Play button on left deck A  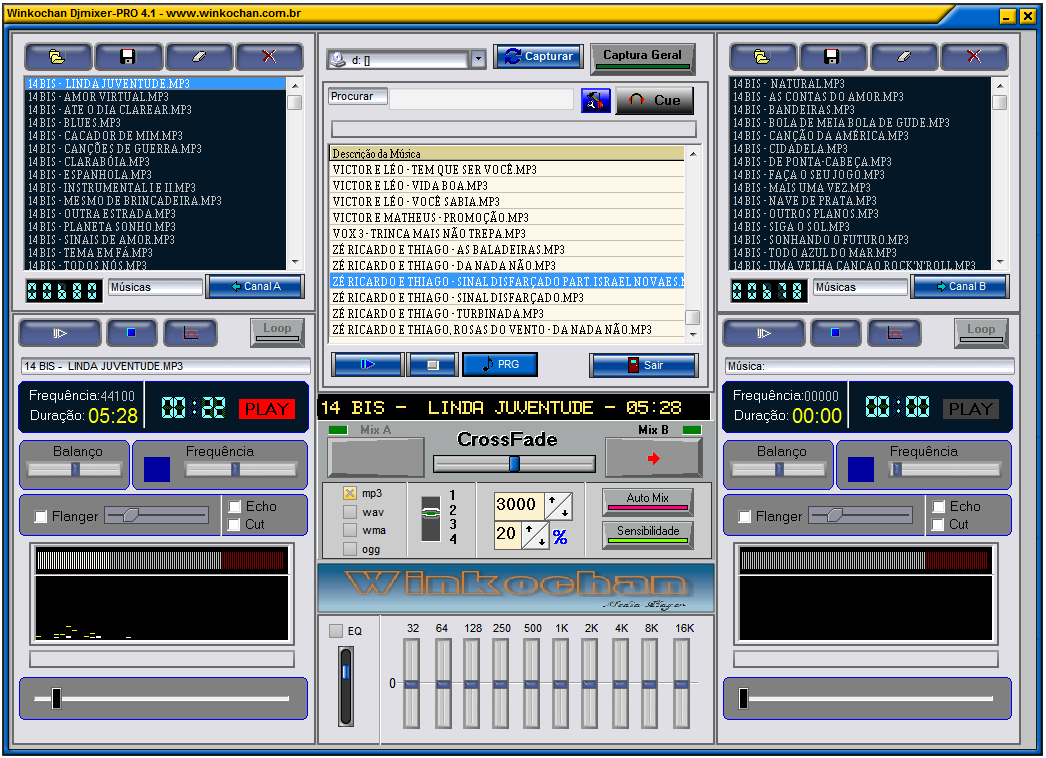60,333
